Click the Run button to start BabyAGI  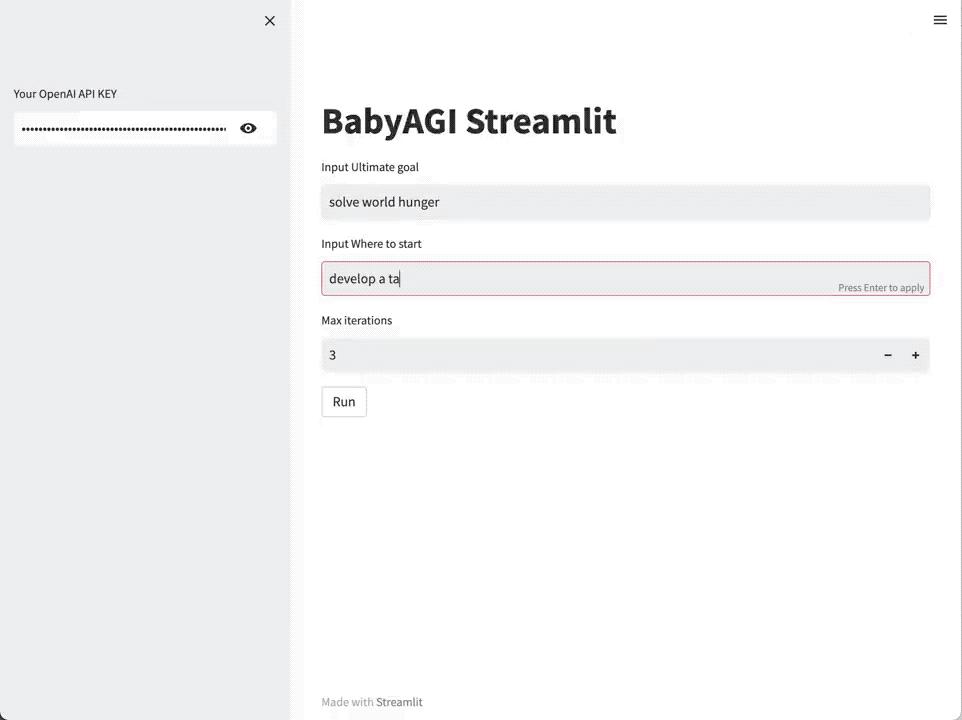(x=343, y=401)
